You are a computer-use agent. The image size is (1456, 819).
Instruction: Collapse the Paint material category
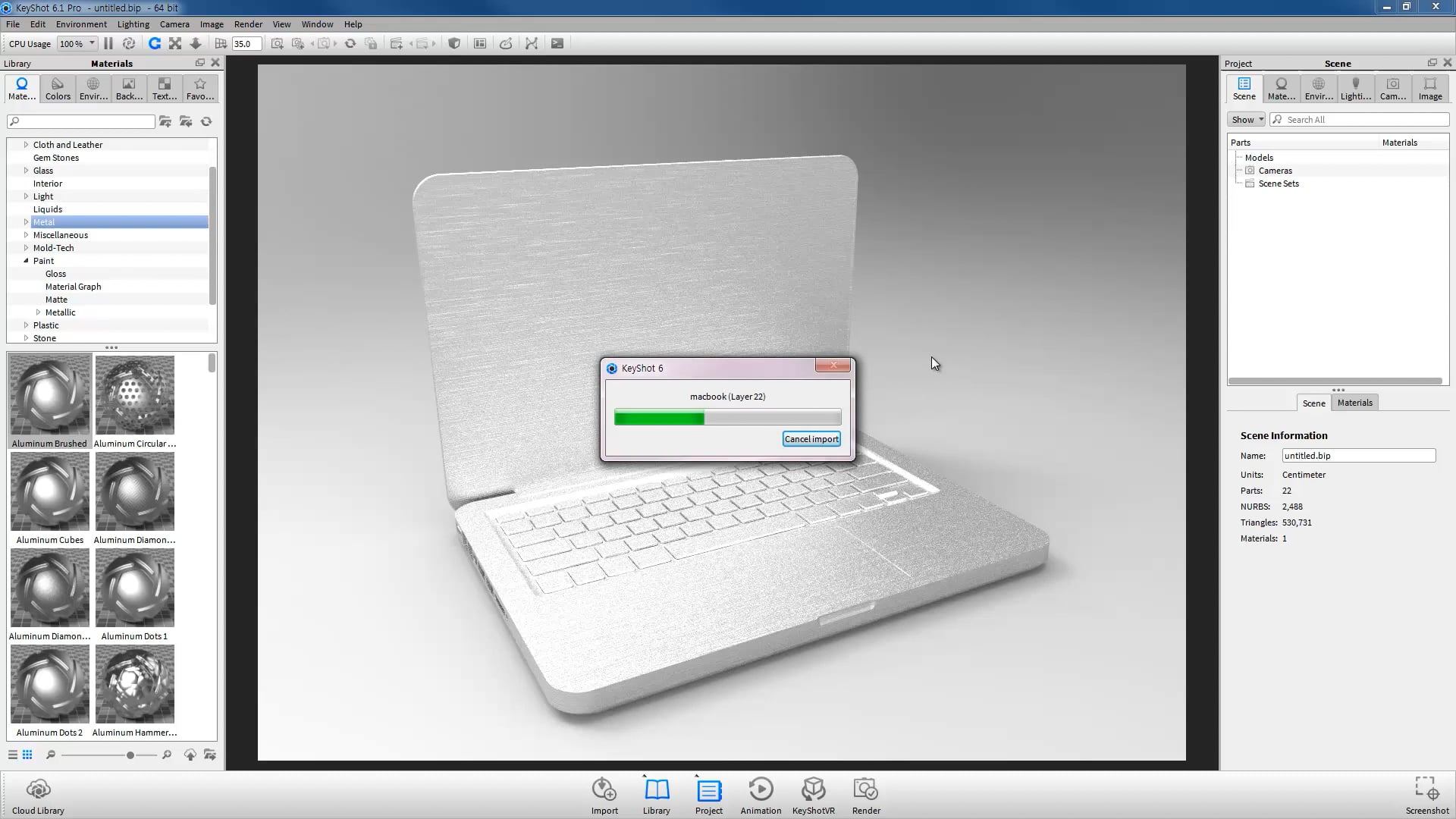click(x=26, y=261)
